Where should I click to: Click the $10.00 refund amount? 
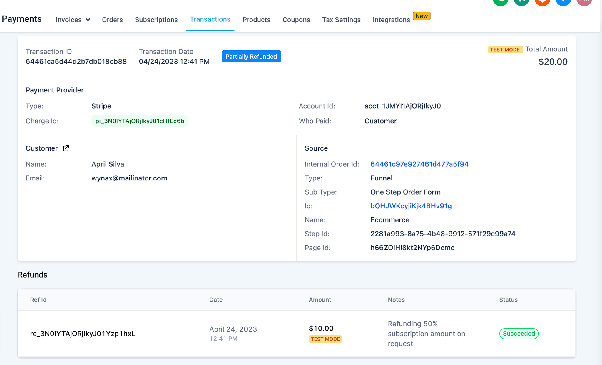click(x=321, y=329)
